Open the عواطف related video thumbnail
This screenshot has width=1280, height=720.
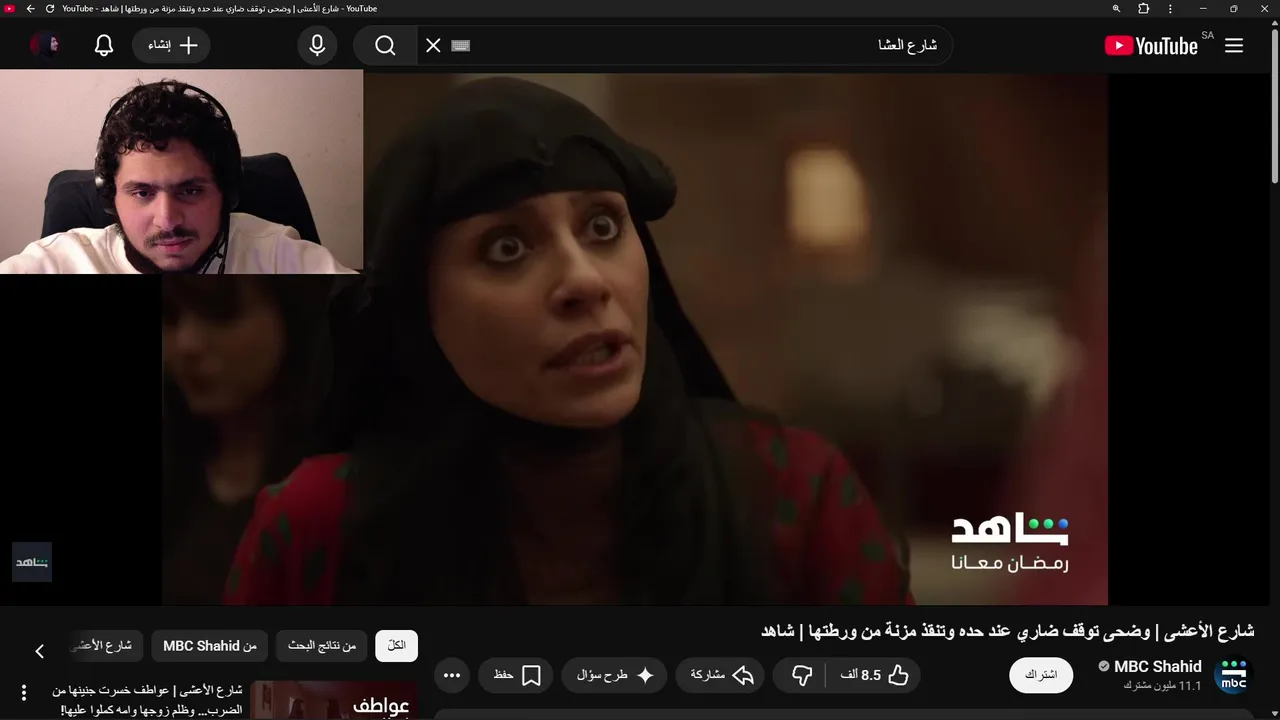pyautogui.click(x=334, y=700)
